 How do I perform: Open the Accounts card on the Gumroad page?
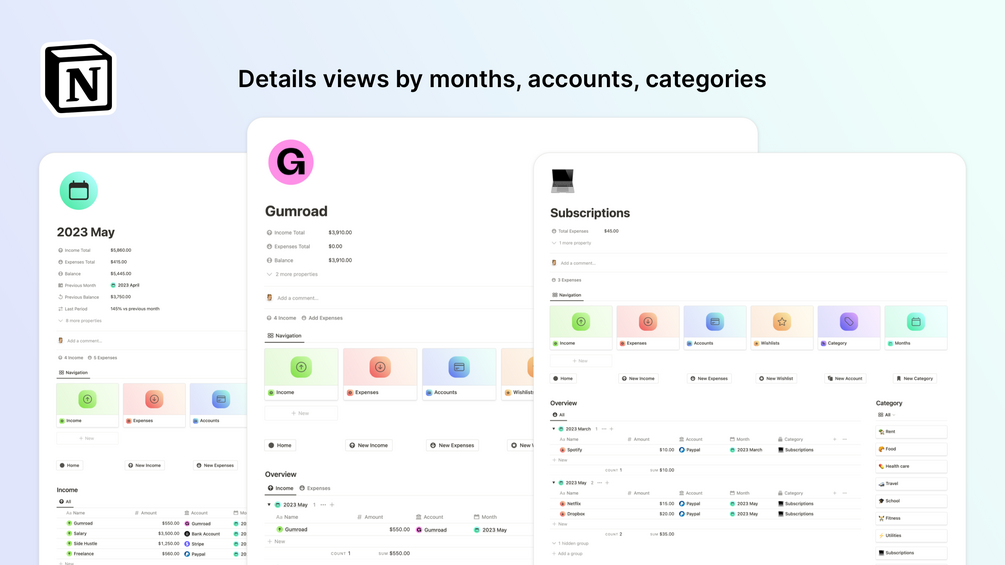tap(459, 374)
